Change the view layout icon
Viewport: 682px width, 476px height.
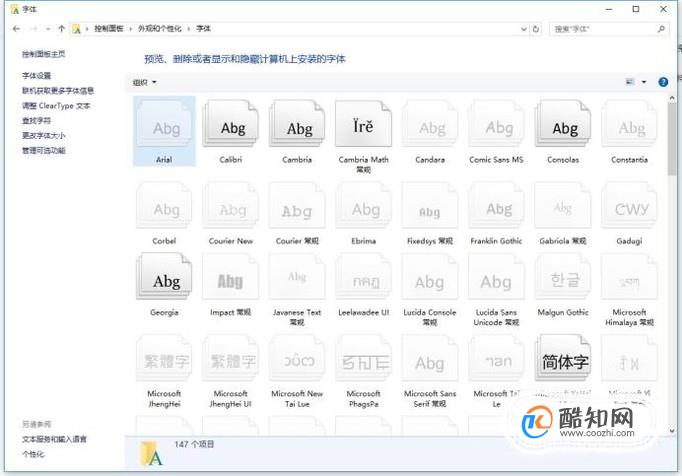click(x=629, y=82)
